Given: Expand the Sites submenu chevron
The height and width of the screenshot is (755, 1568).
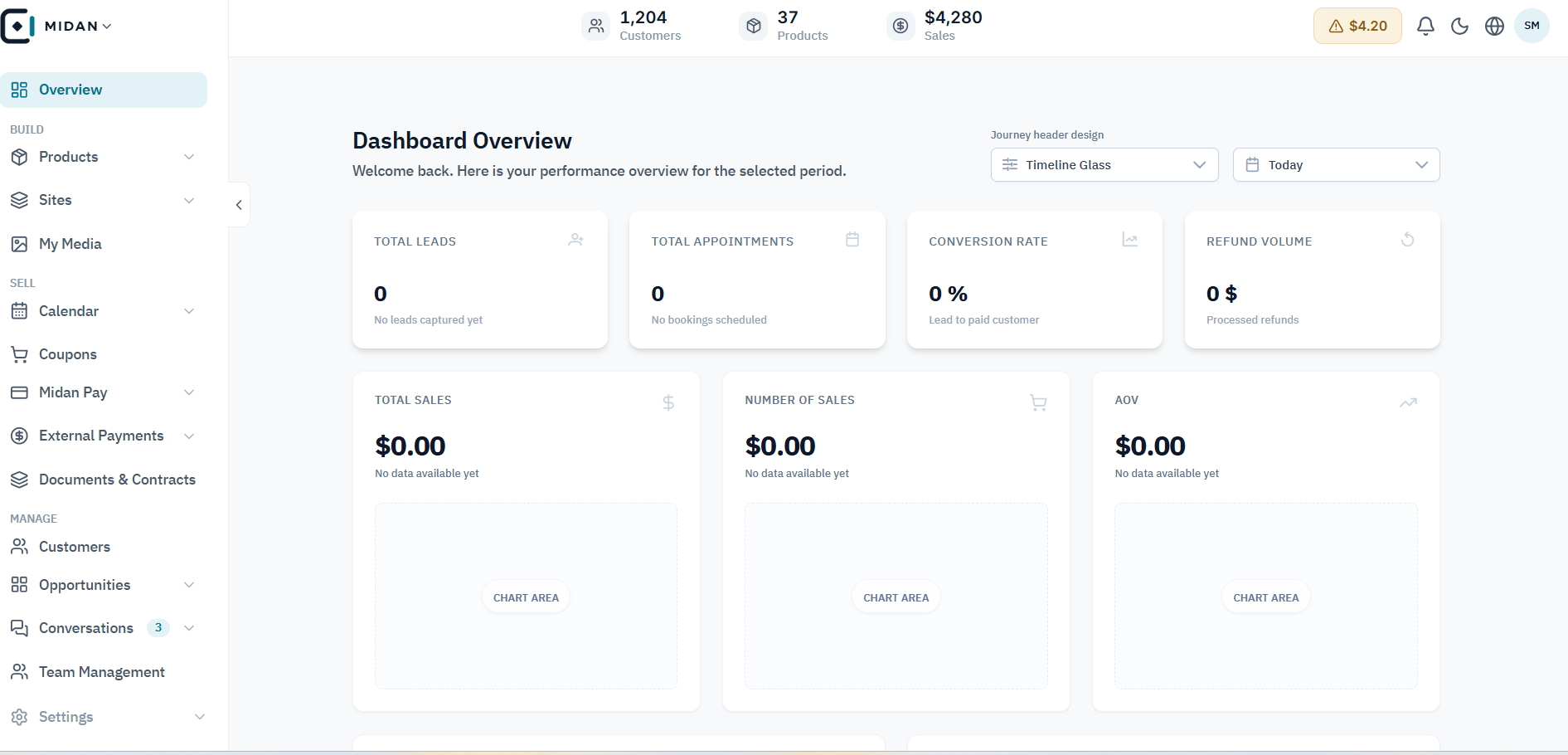Looking at the screenshot, I should click(189, 201).
